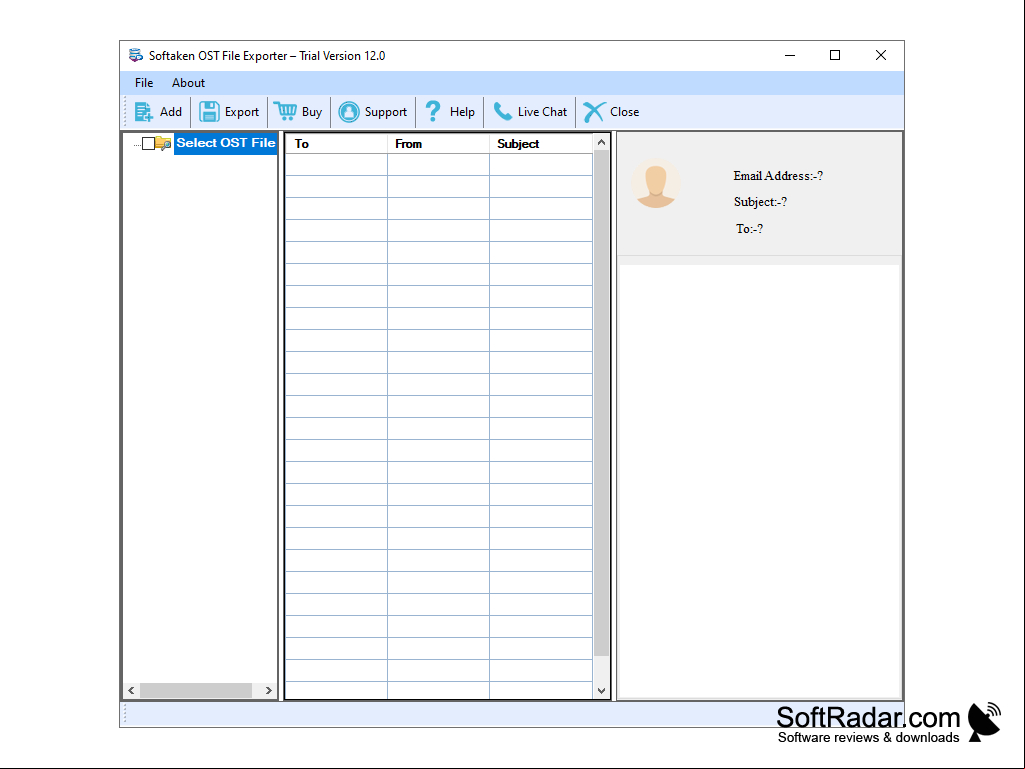Image resolution: width=1025 pixels, height=769 pixels.
Task: Click the folder tree horizontal scrollbar thumb
Action: tap(196, 691)
